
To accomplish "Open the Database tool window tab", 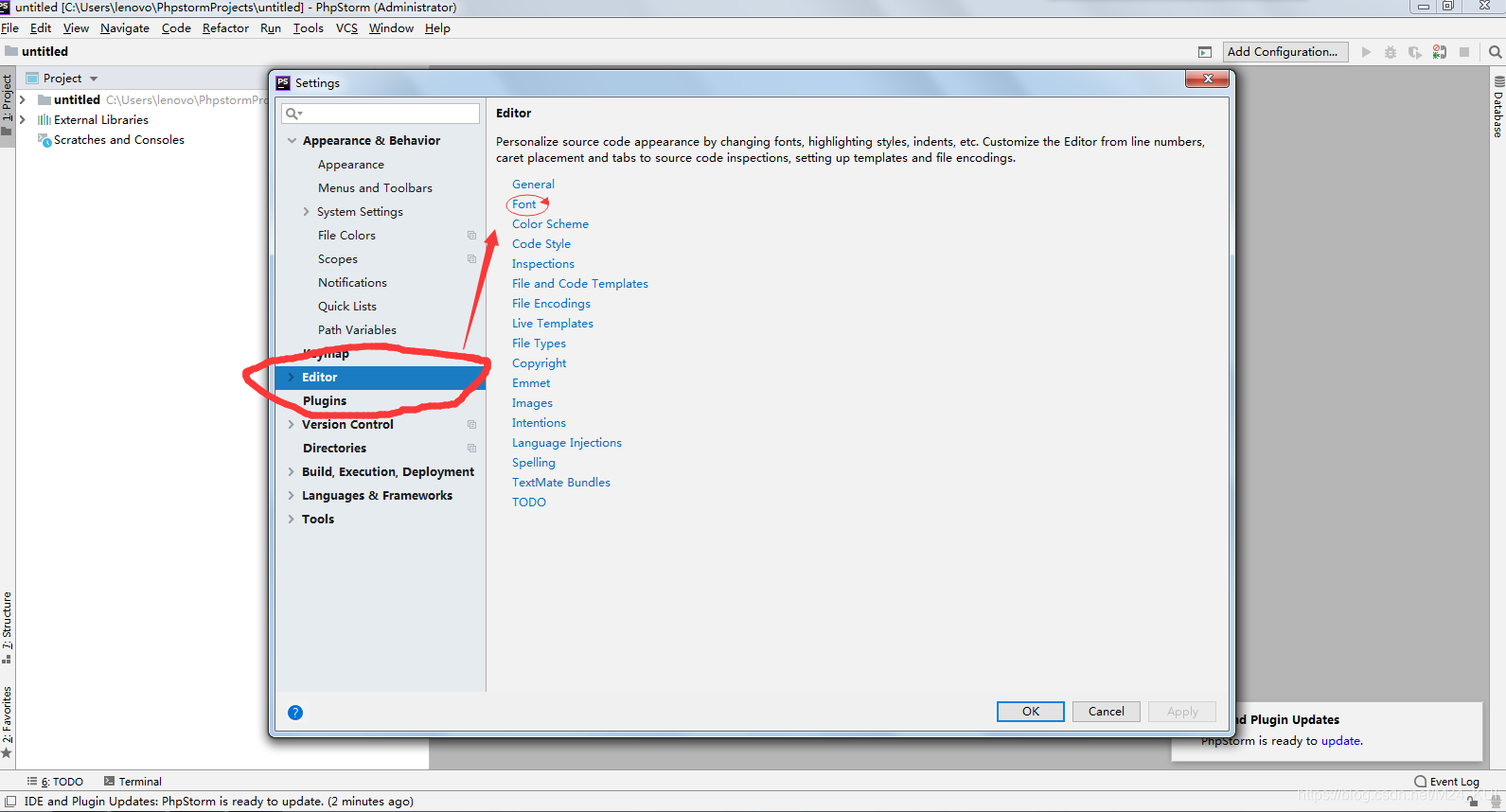I will click(1498, 108).
